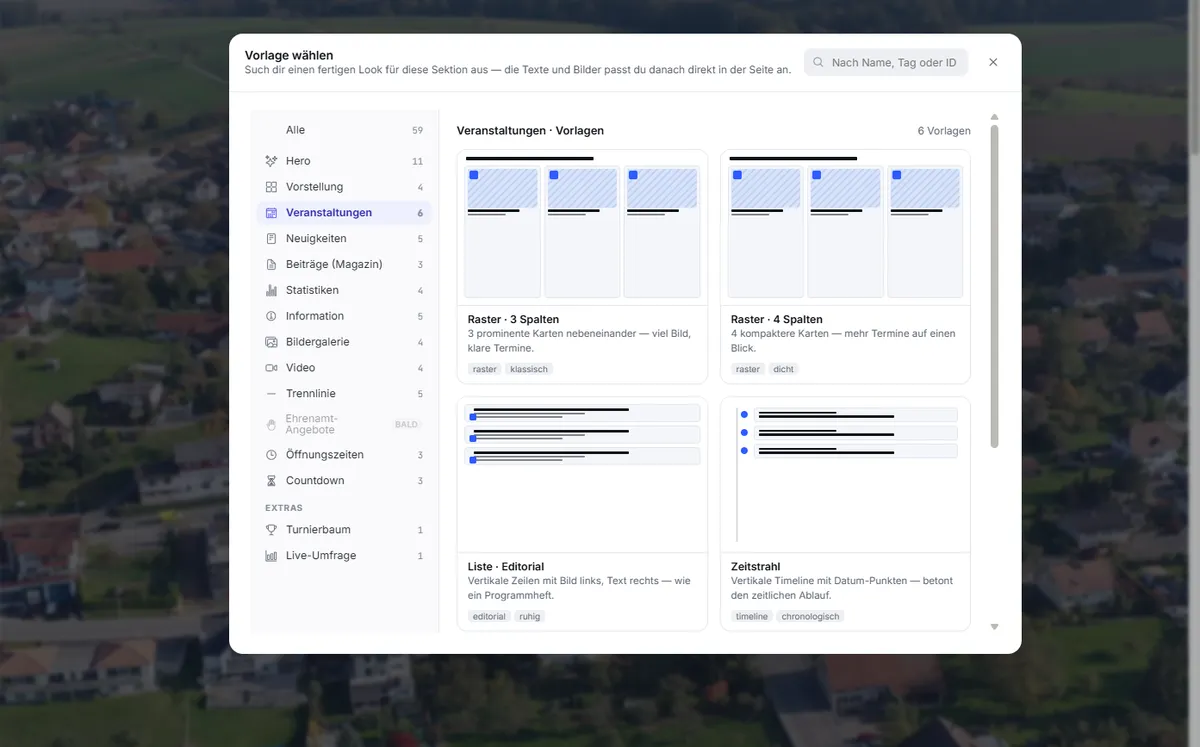Click the count 59 beside Alle
1200x747 pixels.
point(417,131)
